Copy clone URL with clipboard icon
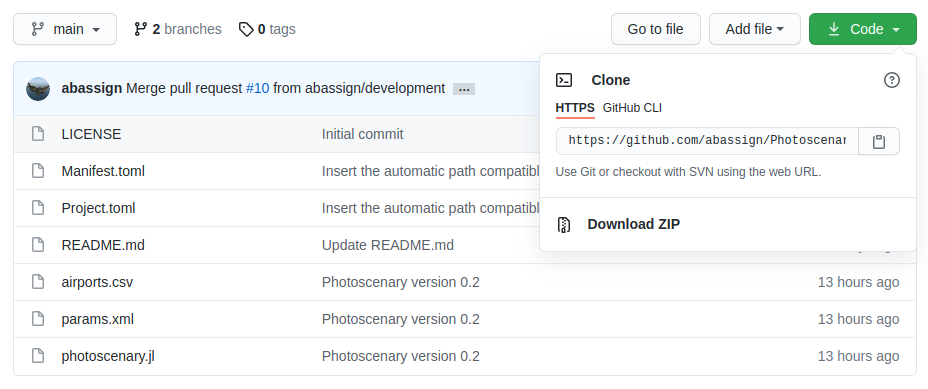The height and width of the screenshot is (389, 928). [x=879, y=141]
